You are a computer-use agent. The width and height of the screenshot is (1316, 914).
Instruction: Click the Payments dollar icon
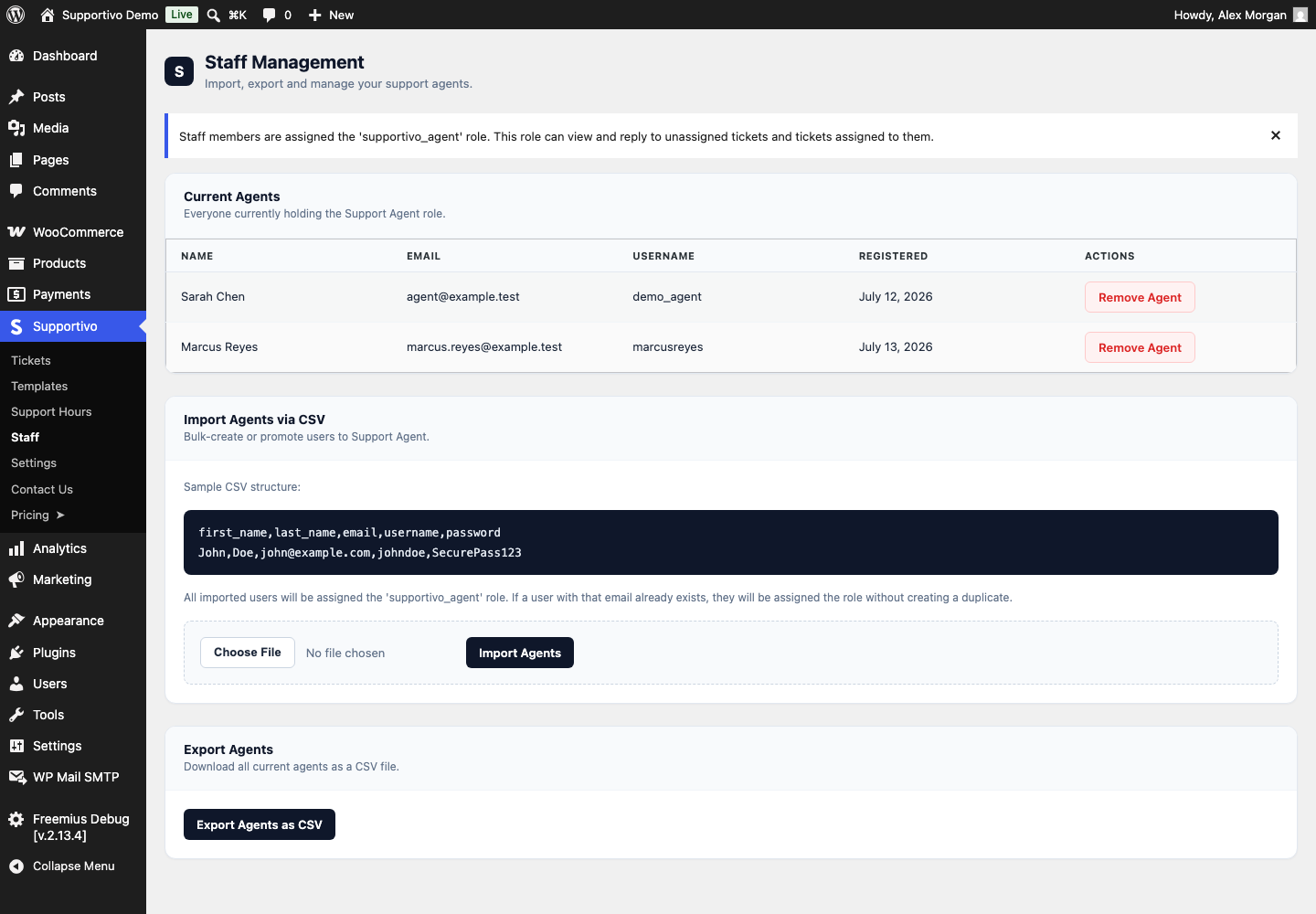(16, 294)
